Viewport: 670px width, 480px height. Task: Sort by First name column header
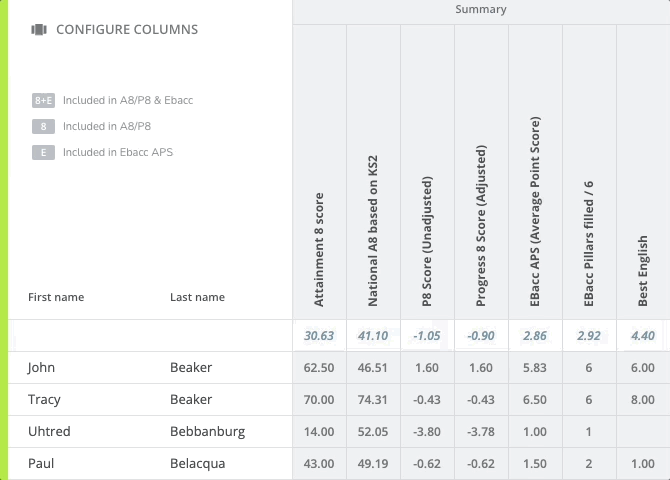coord(56,297)
